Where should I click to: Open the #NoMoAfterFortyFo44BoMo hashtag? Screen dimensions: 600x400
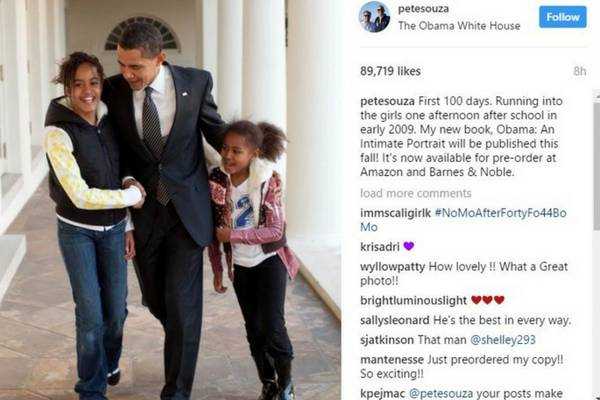click(x=463, y=220)
